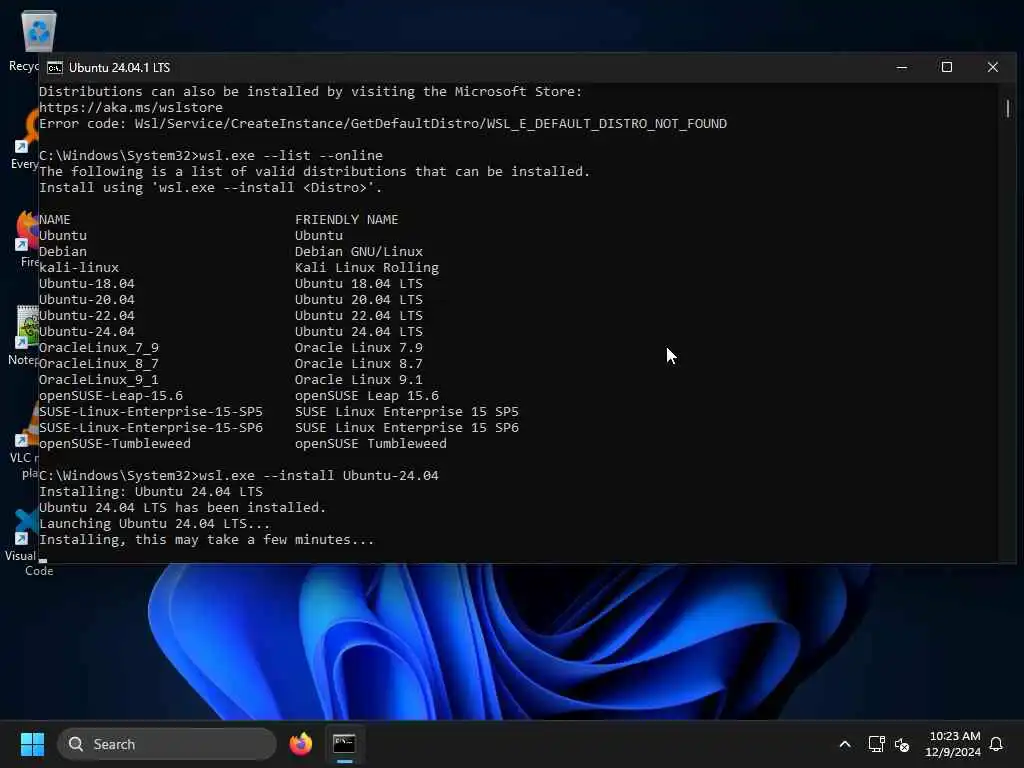Screen dimensions: 1024x768
Task: Close the Ubuntu 24.04.1 LTS window
Action: pyautogui.click(x=993, y=67)
